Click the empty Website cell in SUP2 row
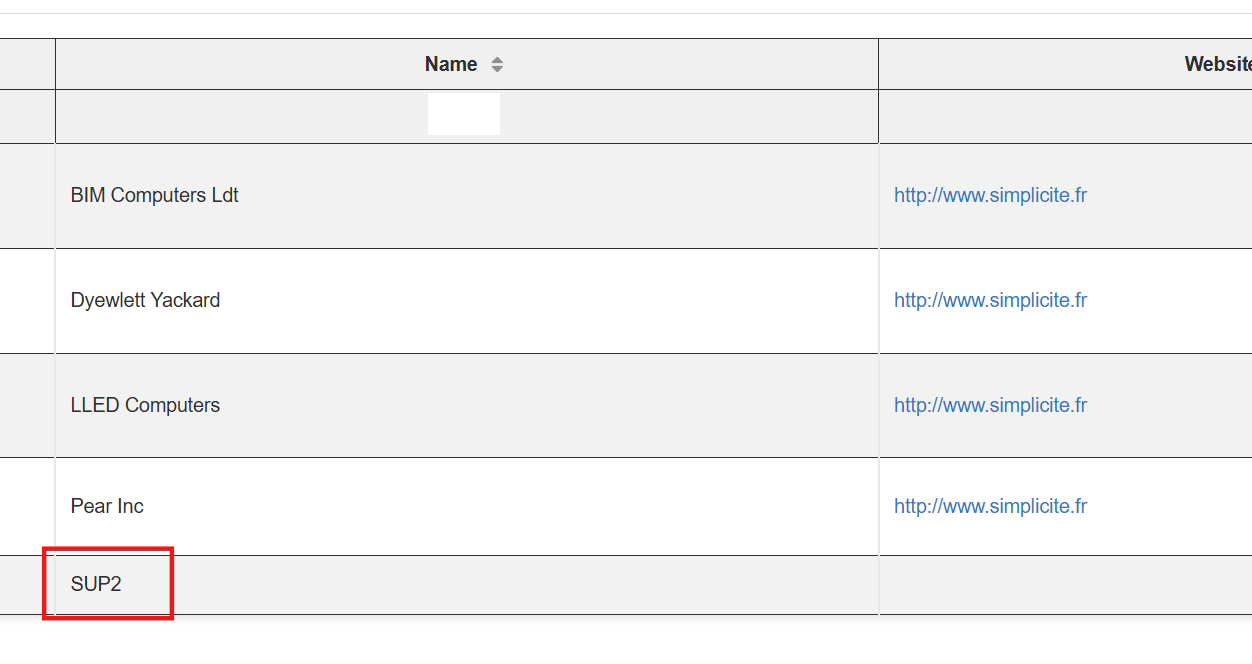 click(1065, 585)
